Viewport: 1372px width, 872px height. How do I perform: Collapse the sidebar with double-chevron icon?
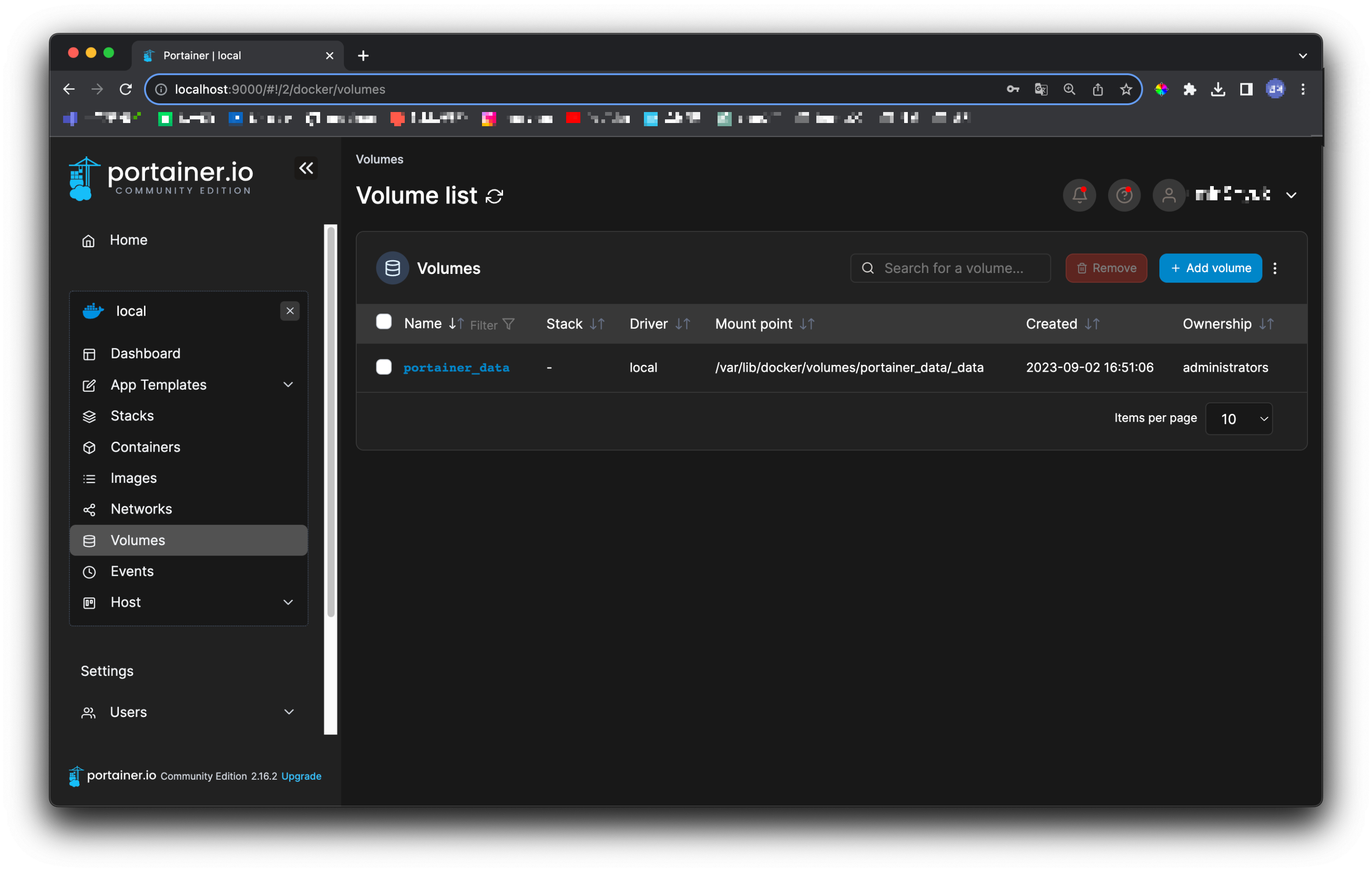pos(306,168)
